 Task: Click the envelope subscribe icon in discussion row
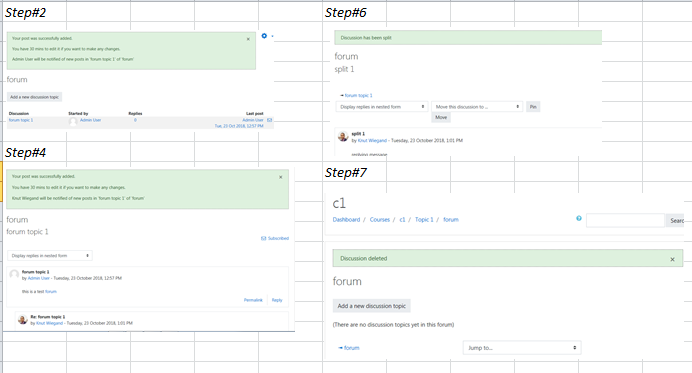coord(269,120)
